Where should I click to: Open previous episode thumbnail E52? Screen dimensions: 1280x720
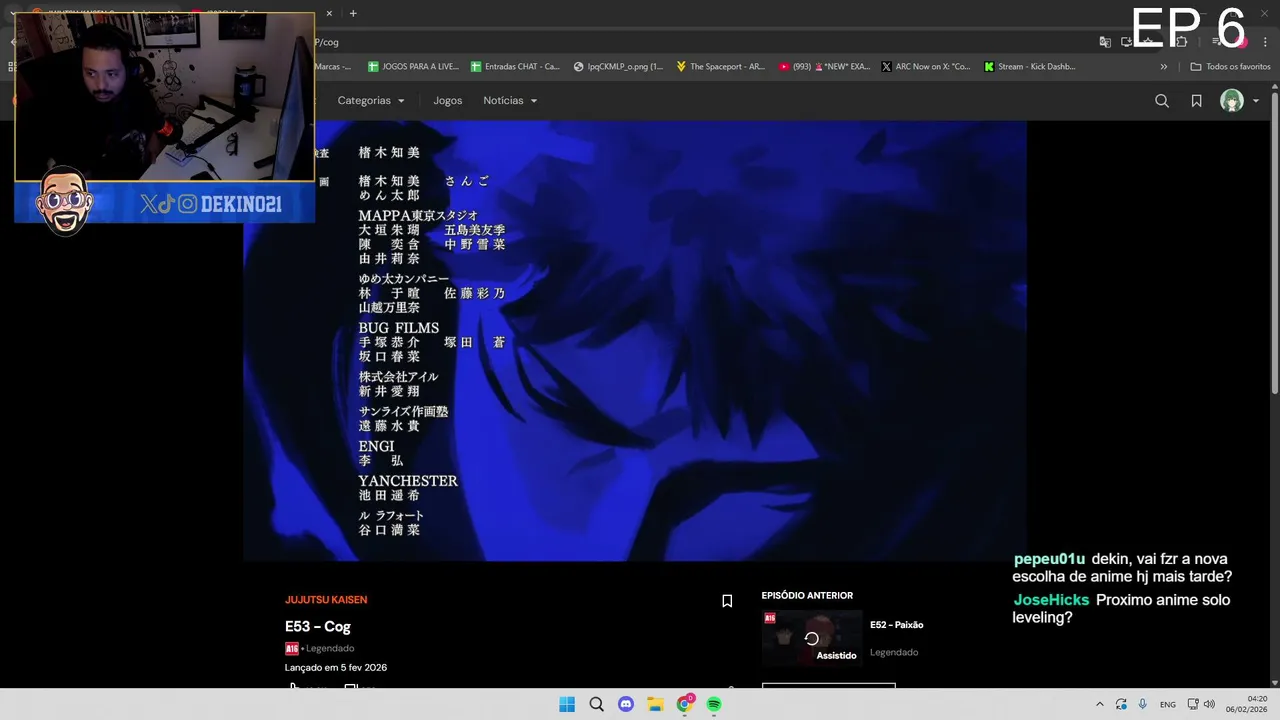tap(812, 638)
